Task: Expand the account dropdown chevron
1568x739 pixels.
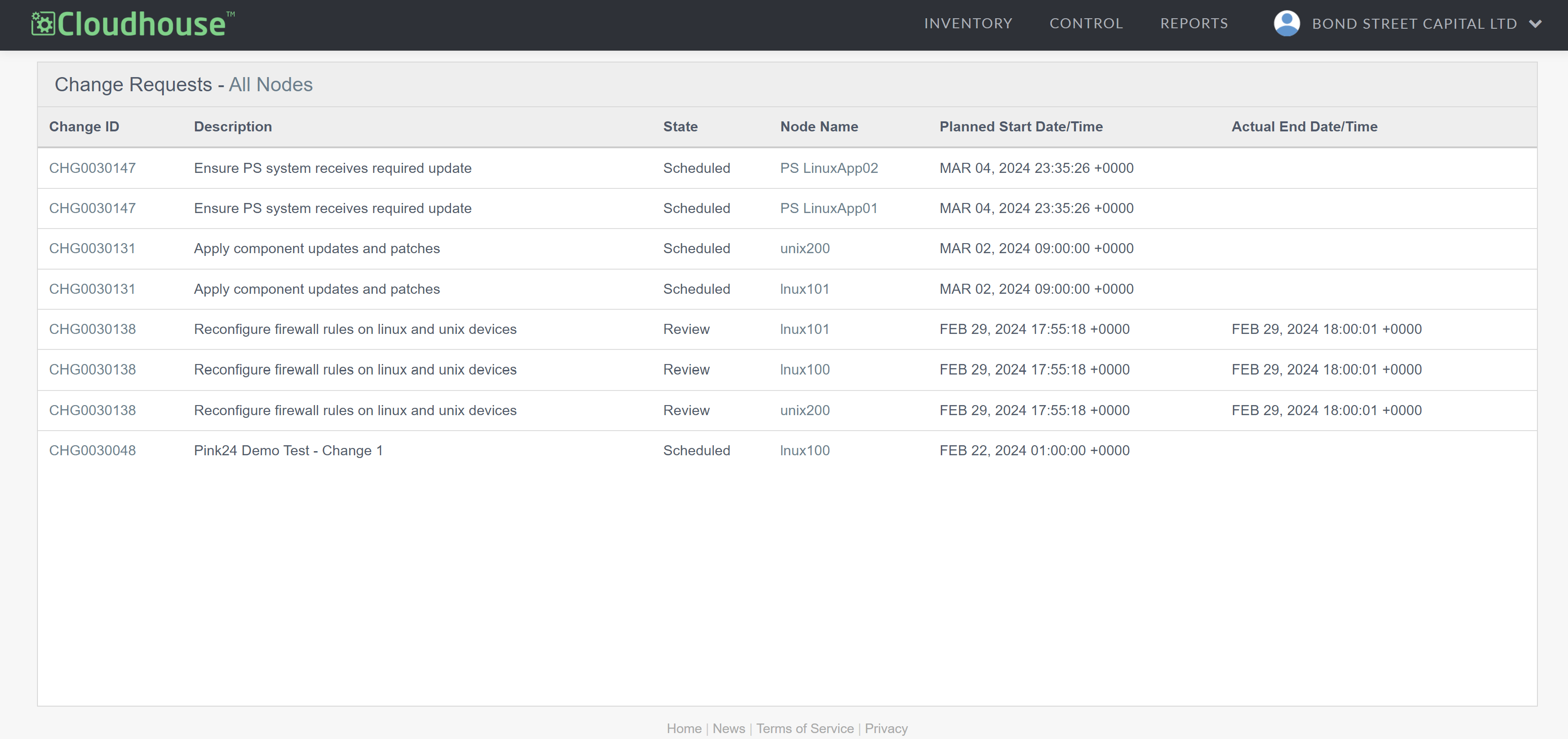Action: coord(1535,24)
